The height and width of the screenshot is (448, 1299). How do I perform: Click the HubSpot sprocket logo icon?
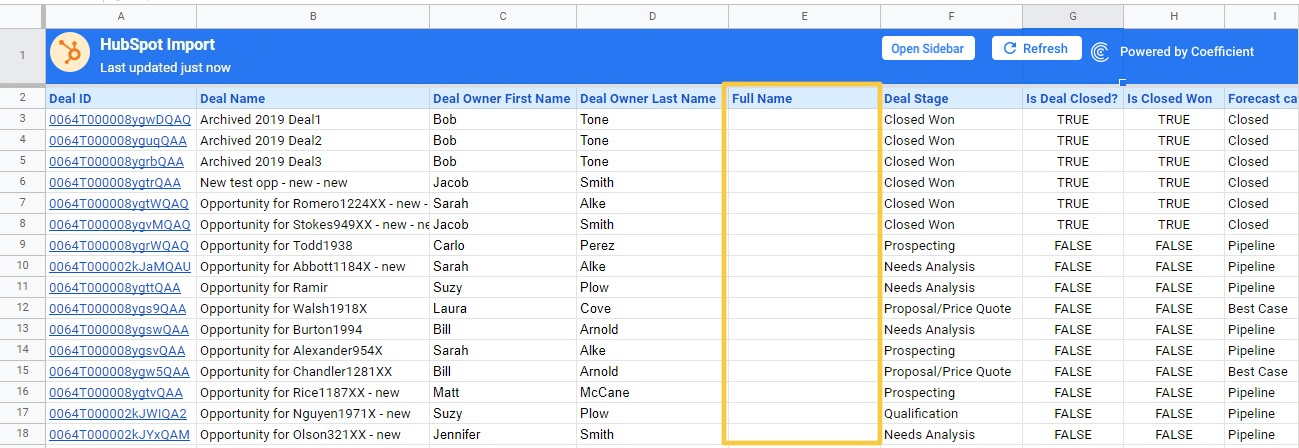(x=70, y=52)
